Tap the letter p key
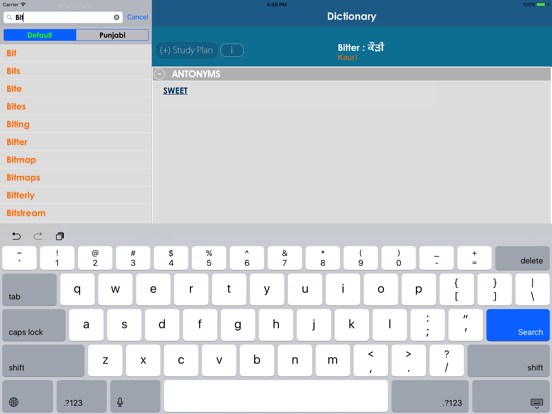 tap(419, 290)
